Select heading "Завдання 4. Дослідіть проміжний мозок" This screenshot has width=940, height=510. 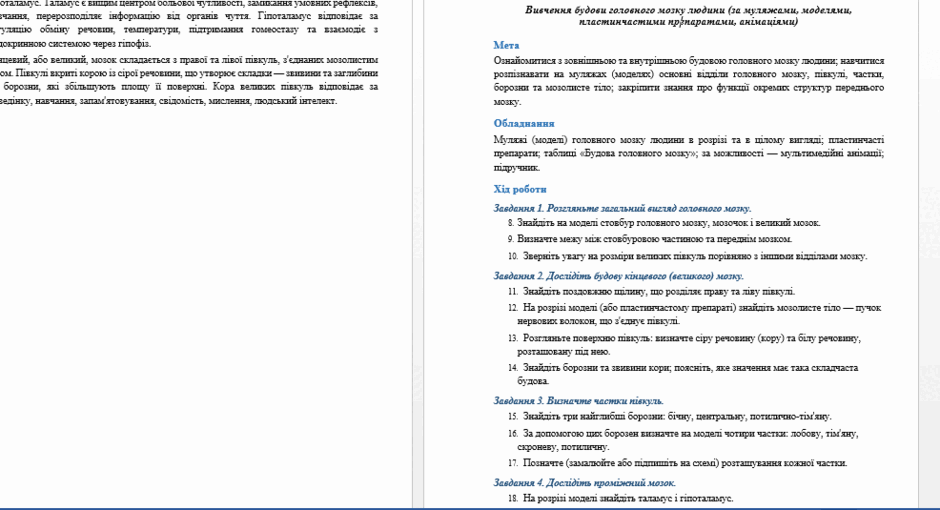point(585,482)
